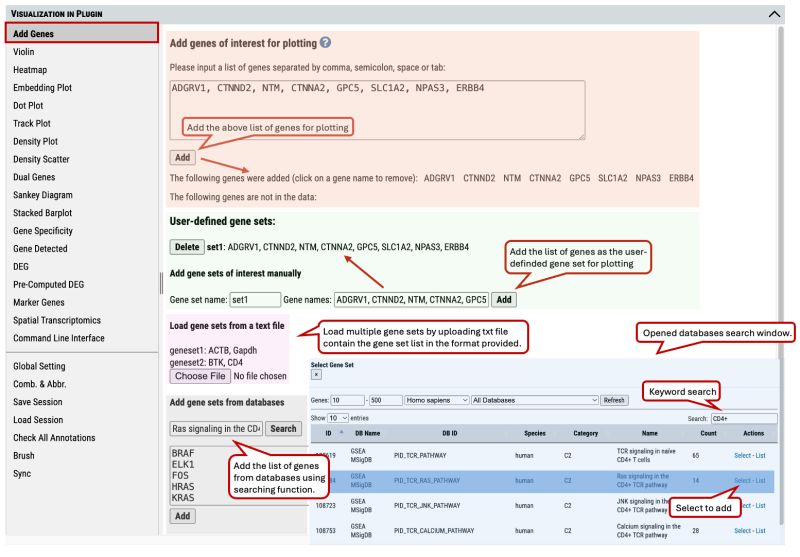
Task: Sort table by ID column
Action: tap(329, 433)
